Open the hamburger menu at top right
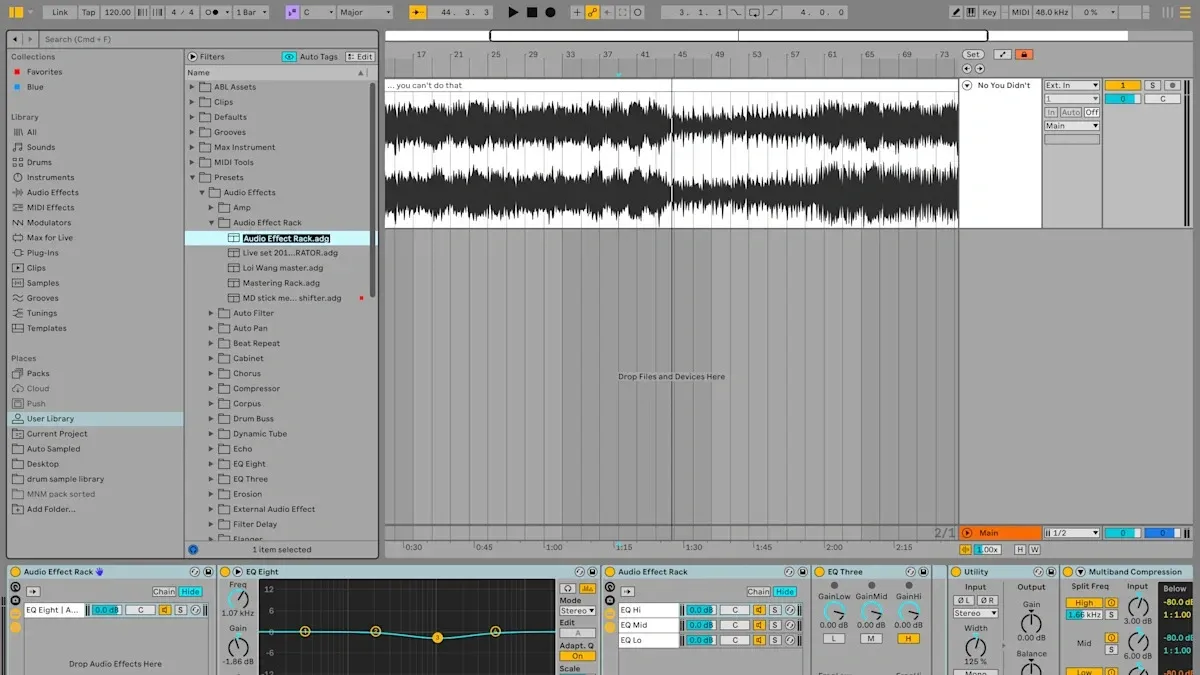Screen dimensions: 1200x675 1186,12
